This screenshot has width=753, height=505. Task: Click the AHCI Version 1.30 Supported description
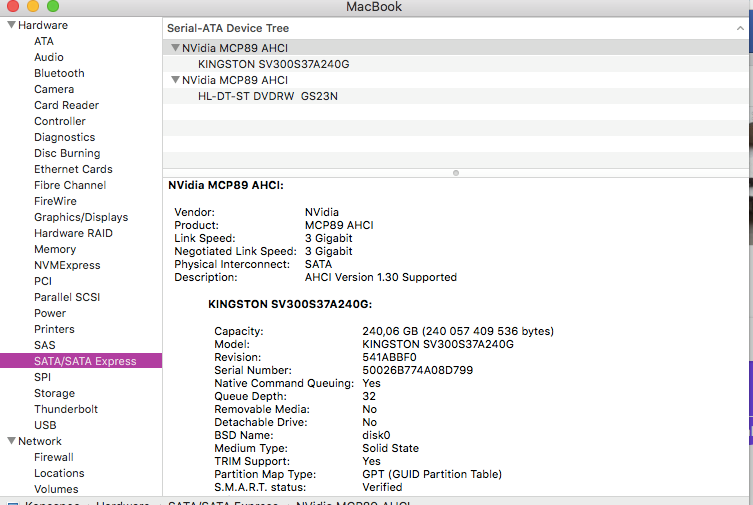pos(380,277)
